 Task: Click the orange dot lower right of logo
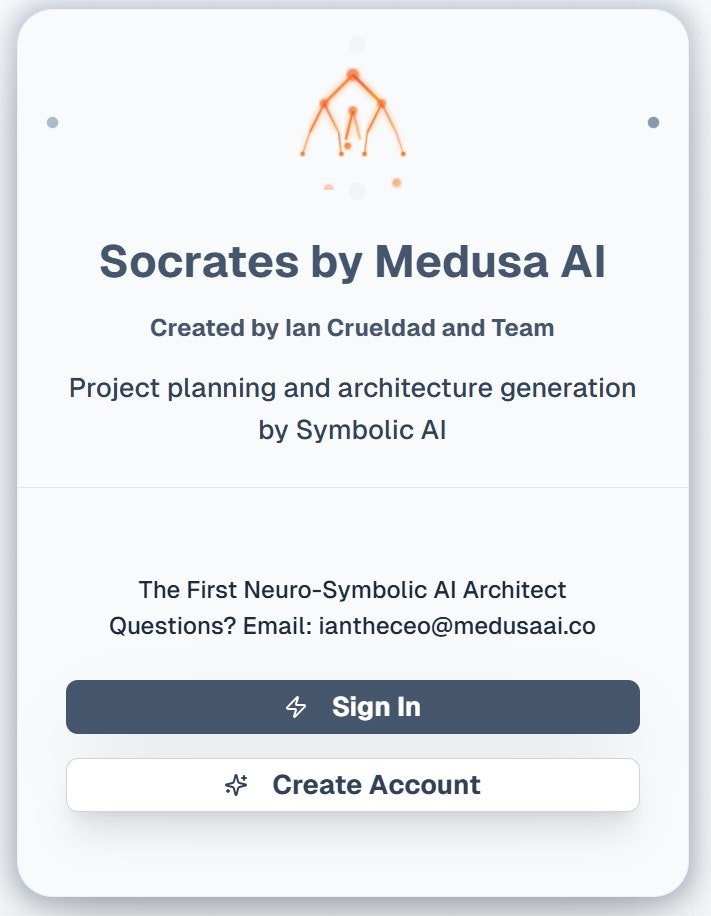tap(397, 183)
